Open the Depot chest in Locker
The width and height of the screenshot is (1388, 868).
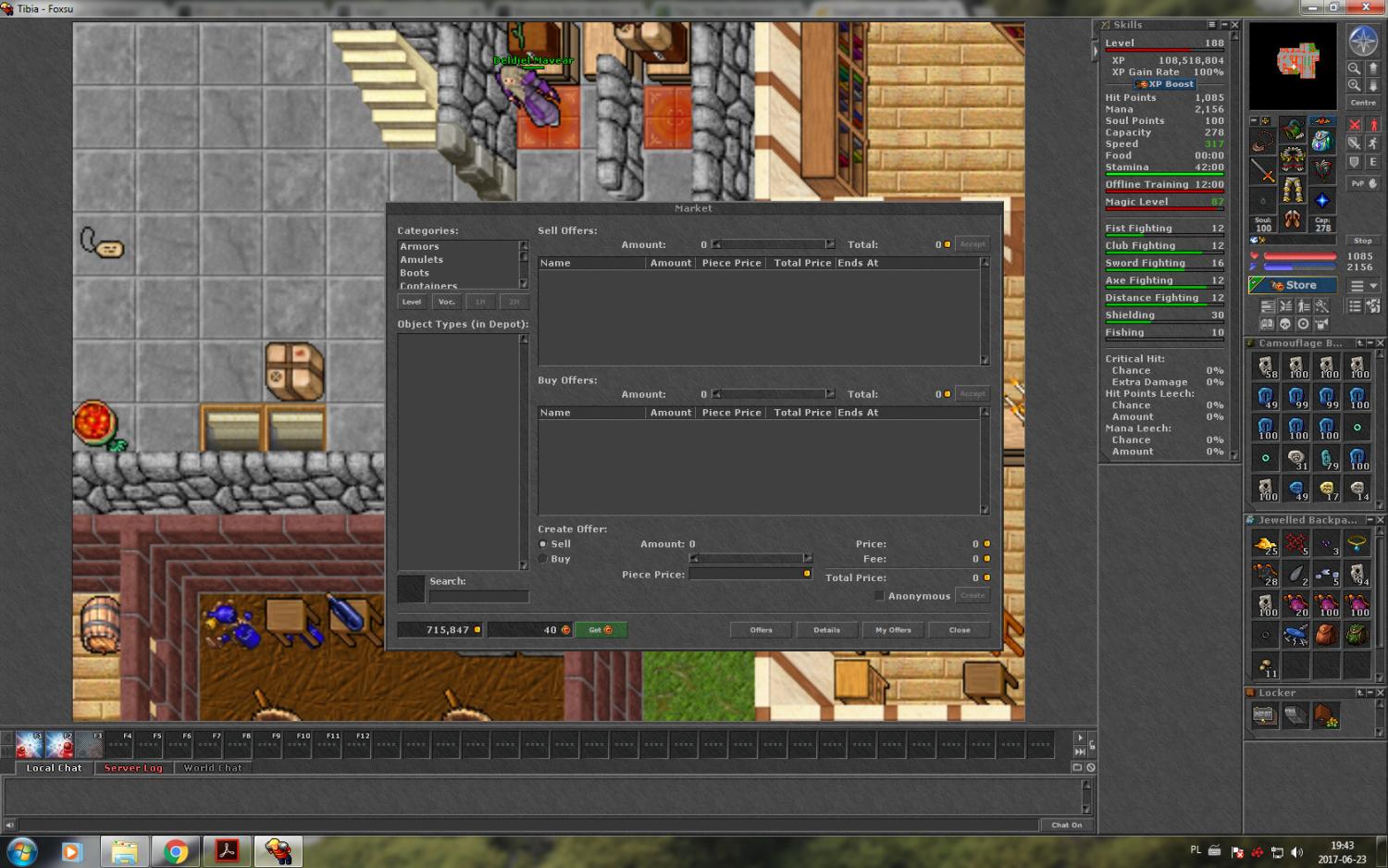(x=1264, y=715)
